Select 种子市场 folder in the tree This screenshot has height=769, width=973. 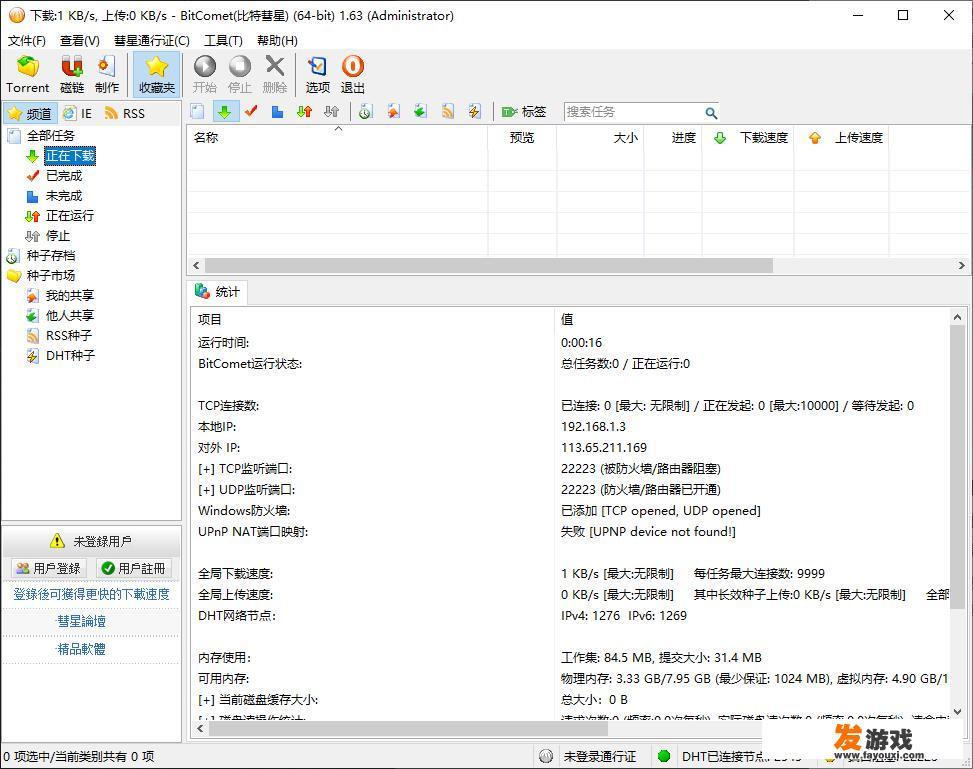coord(50,276)
